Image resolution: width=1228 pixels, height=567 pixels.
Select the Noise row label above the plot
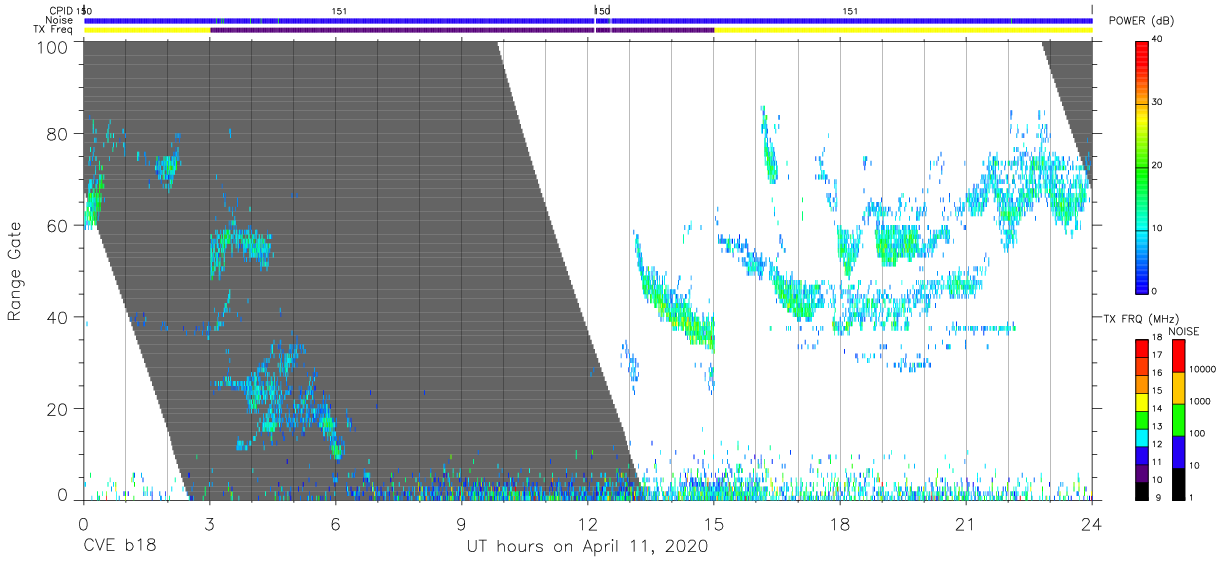tap(61, 20)
